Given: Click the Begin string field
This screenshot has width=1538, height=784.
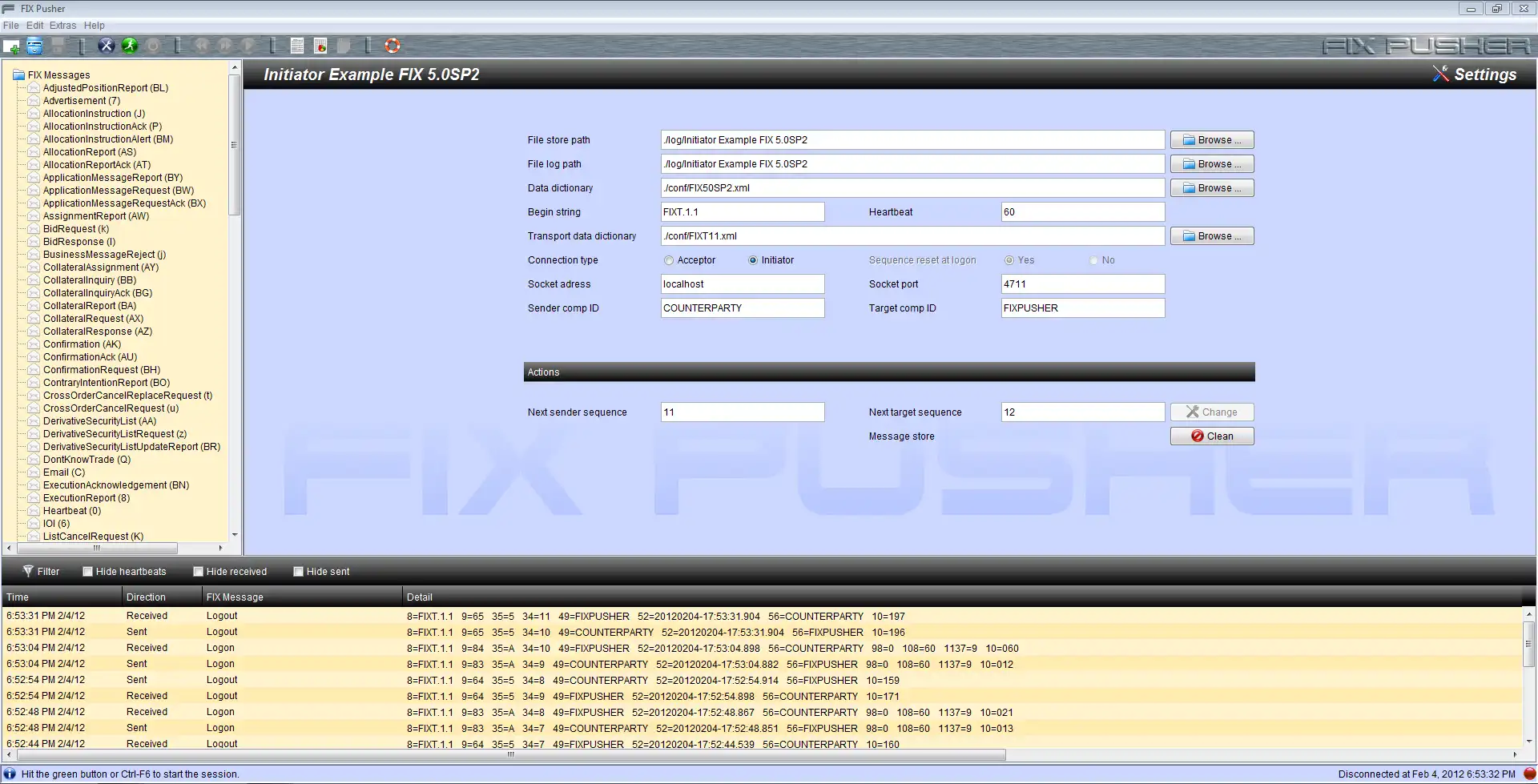Looking at the screenshot, I should click(743, 212).
